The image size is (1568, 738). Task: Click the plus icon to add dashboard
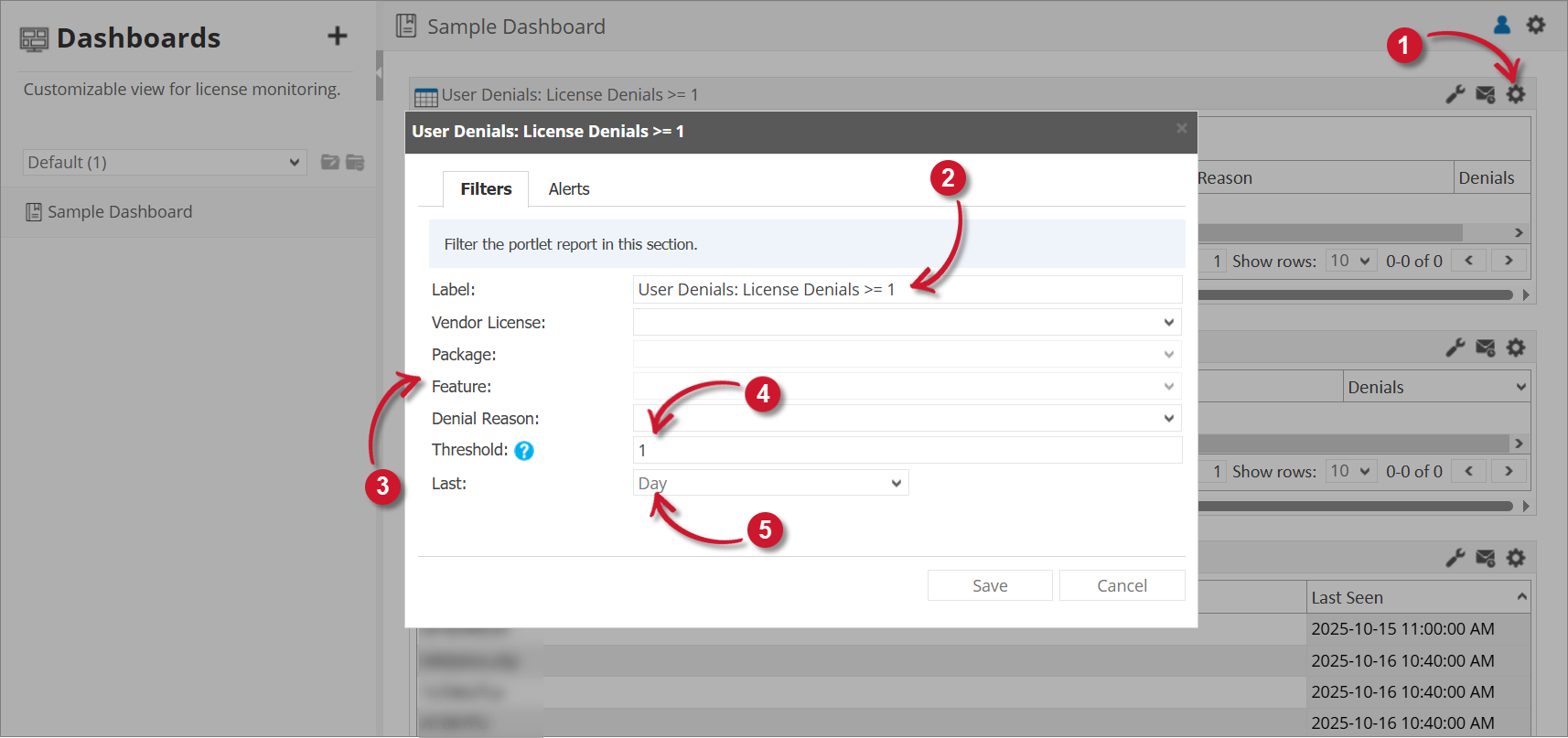(x=338, y=36)
